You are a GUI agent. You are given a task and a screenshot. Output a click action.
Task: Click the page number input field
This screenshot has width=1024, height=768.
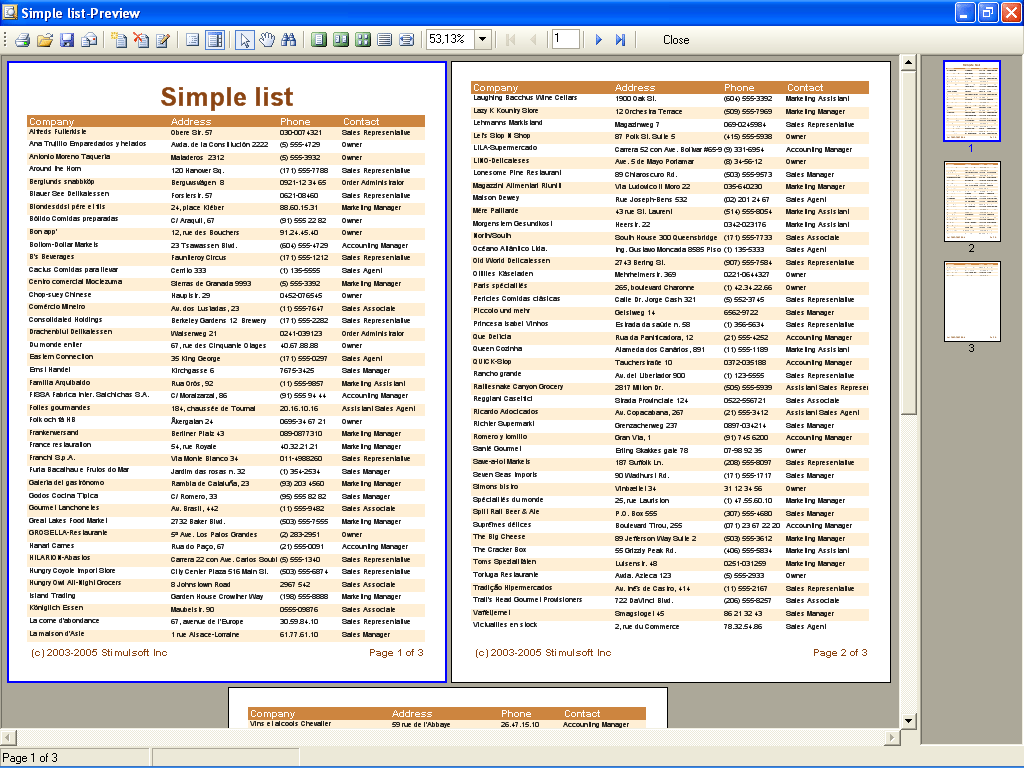(565, 40)
